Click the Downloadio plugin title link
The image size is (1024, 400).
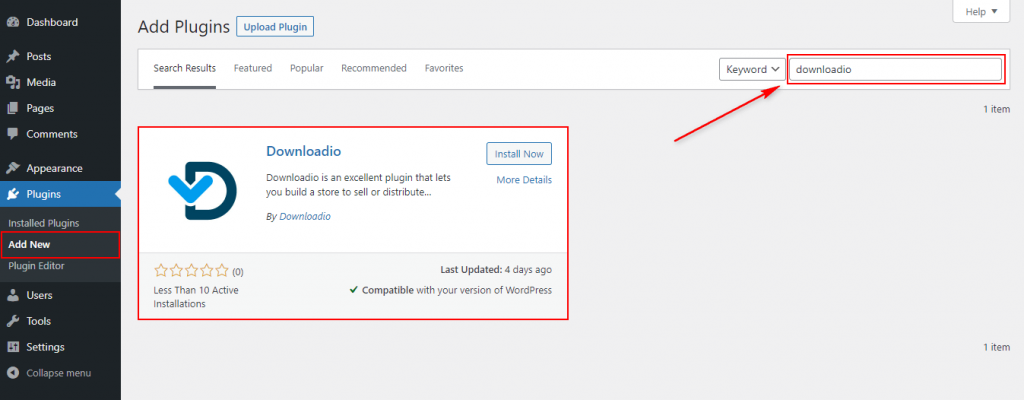pyautogui.click(x=304, y=151)
